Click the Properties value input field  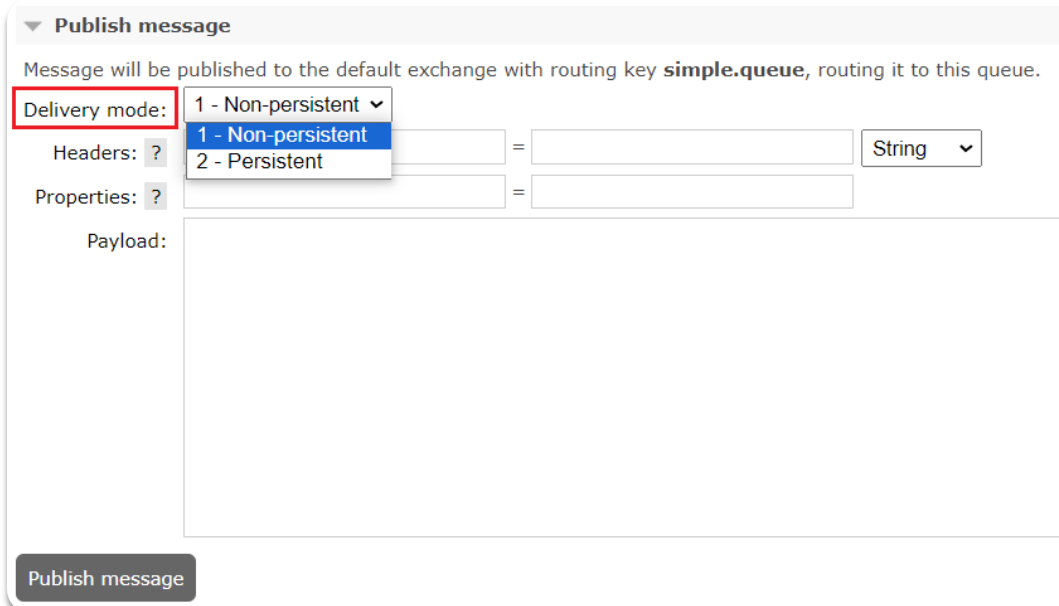point(692,192)
